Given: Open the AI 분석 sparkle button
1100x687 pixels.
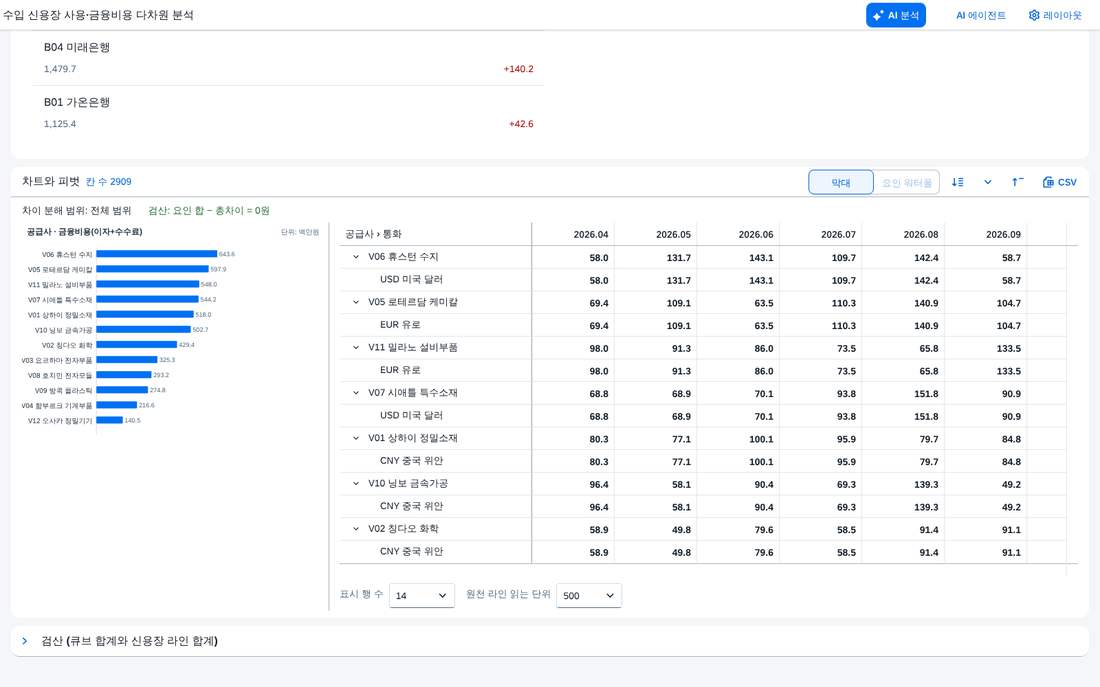Looking at the screenshot, I should tap(896, 15).
